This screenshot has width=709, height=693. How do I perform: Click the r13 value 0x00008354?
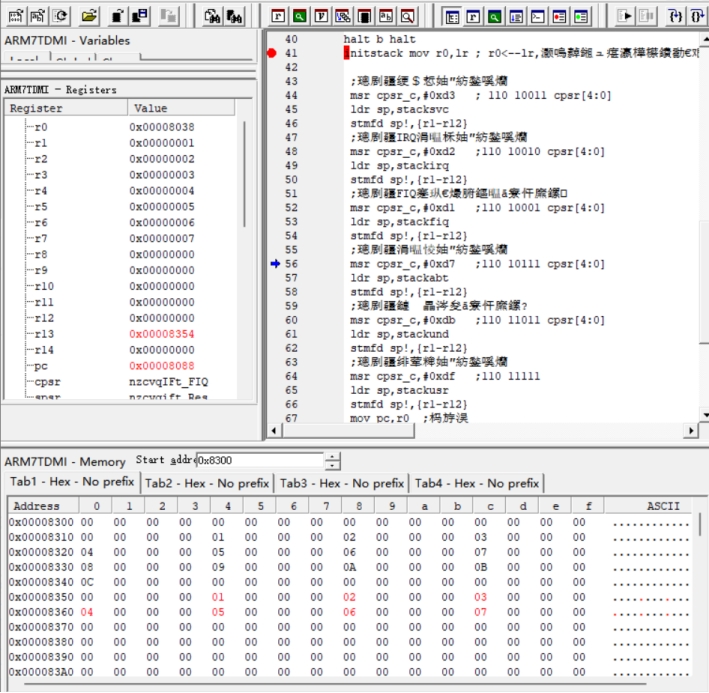coord(162,334)
